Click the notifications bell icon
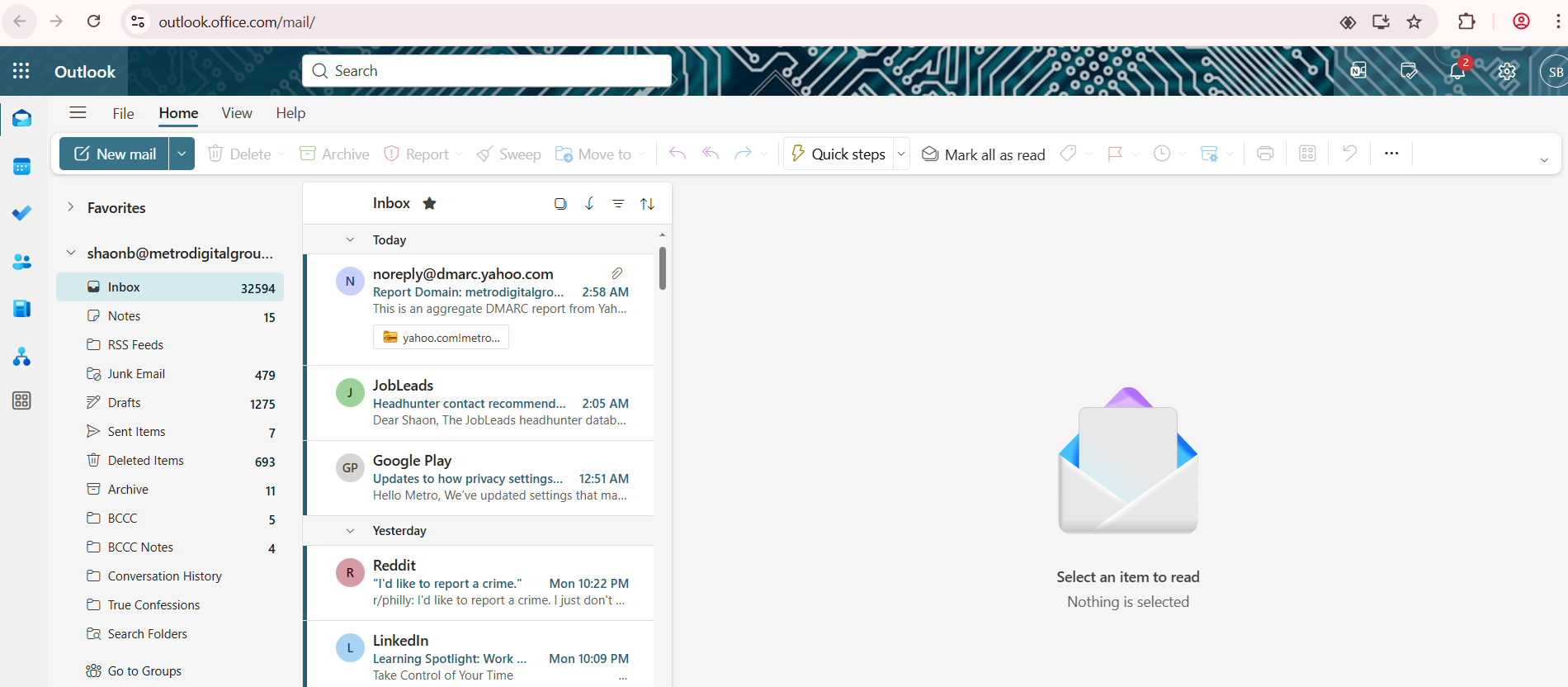Screen dimensions: 1568x687 point(1457,71)
